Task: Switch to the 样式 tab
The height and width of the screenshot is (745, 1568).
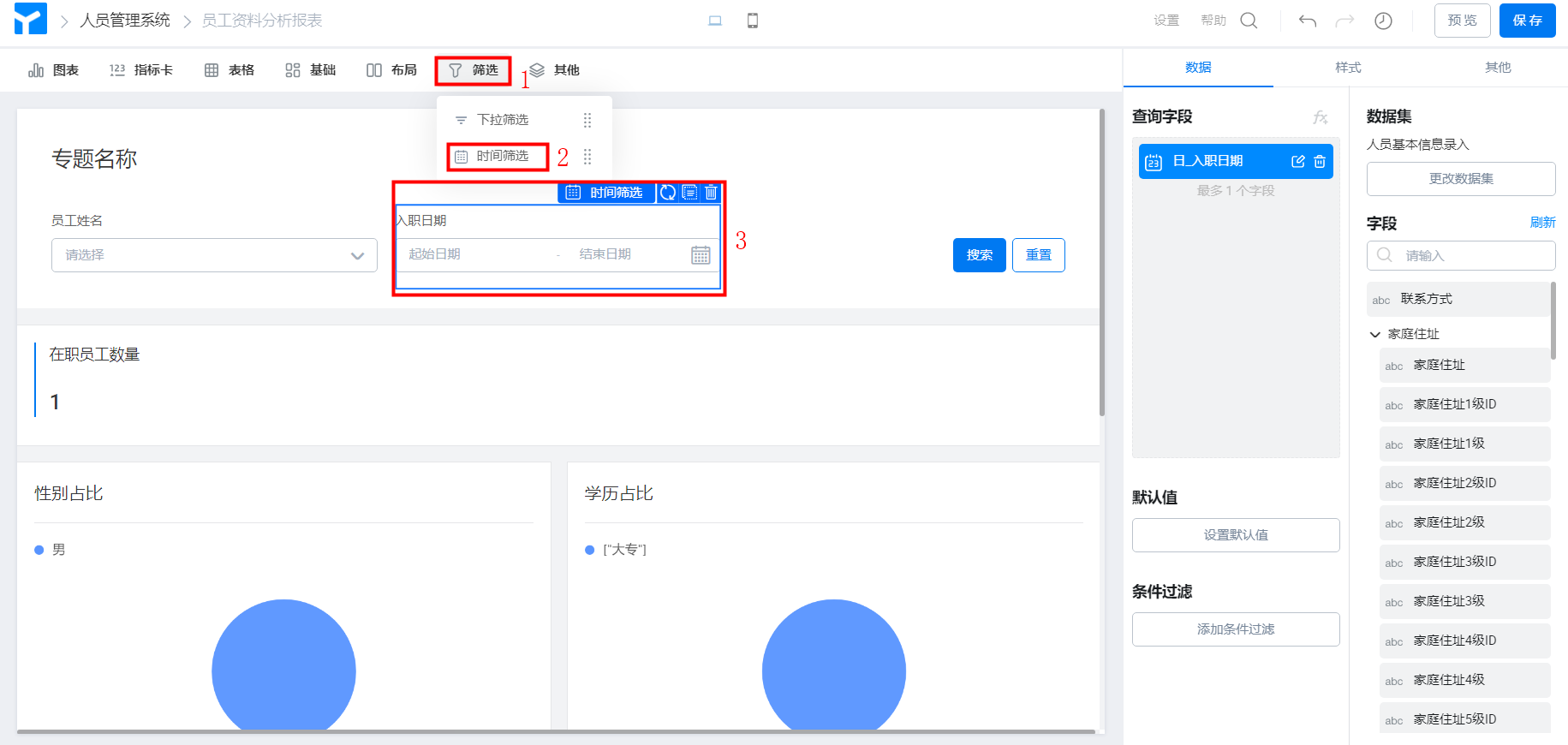Action: coord(1348,68)
